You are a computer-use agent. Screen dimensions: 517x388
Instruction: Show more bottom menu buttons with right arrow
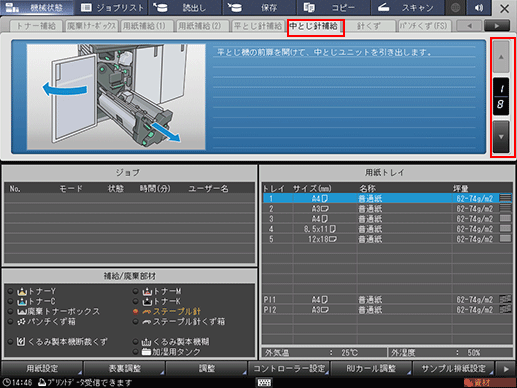[x=506, y=369]
